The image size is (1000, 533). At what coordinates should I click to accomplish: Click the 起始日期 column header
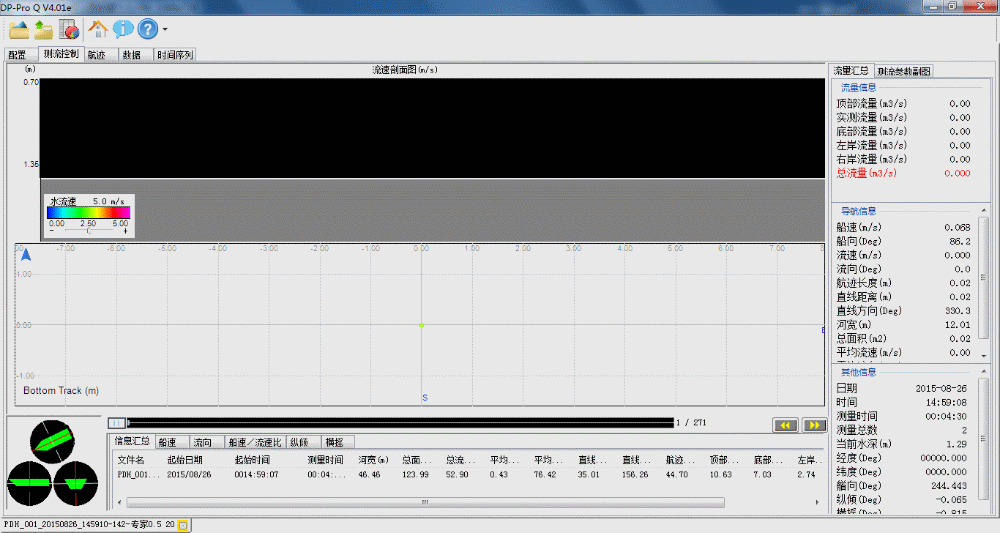[x=185, y=460]
